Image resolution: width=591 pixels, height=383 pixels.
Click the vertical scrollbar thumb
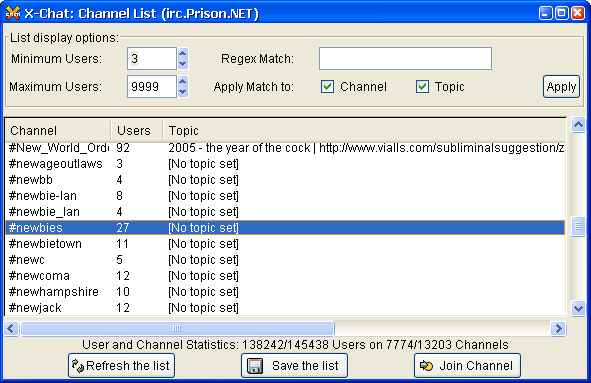coord(578,226)
